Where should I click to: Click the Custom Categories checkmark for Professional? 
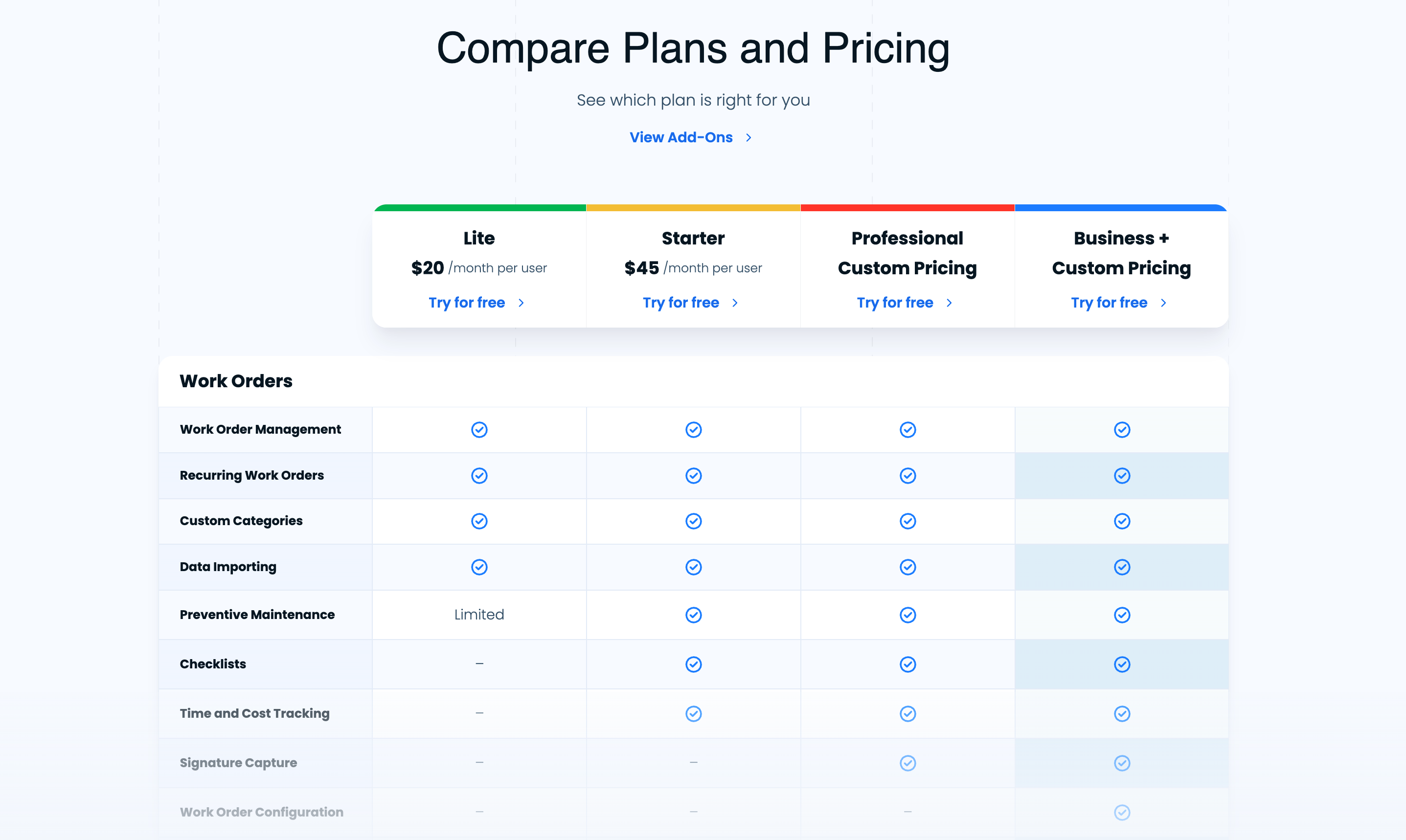pos(907,521)
